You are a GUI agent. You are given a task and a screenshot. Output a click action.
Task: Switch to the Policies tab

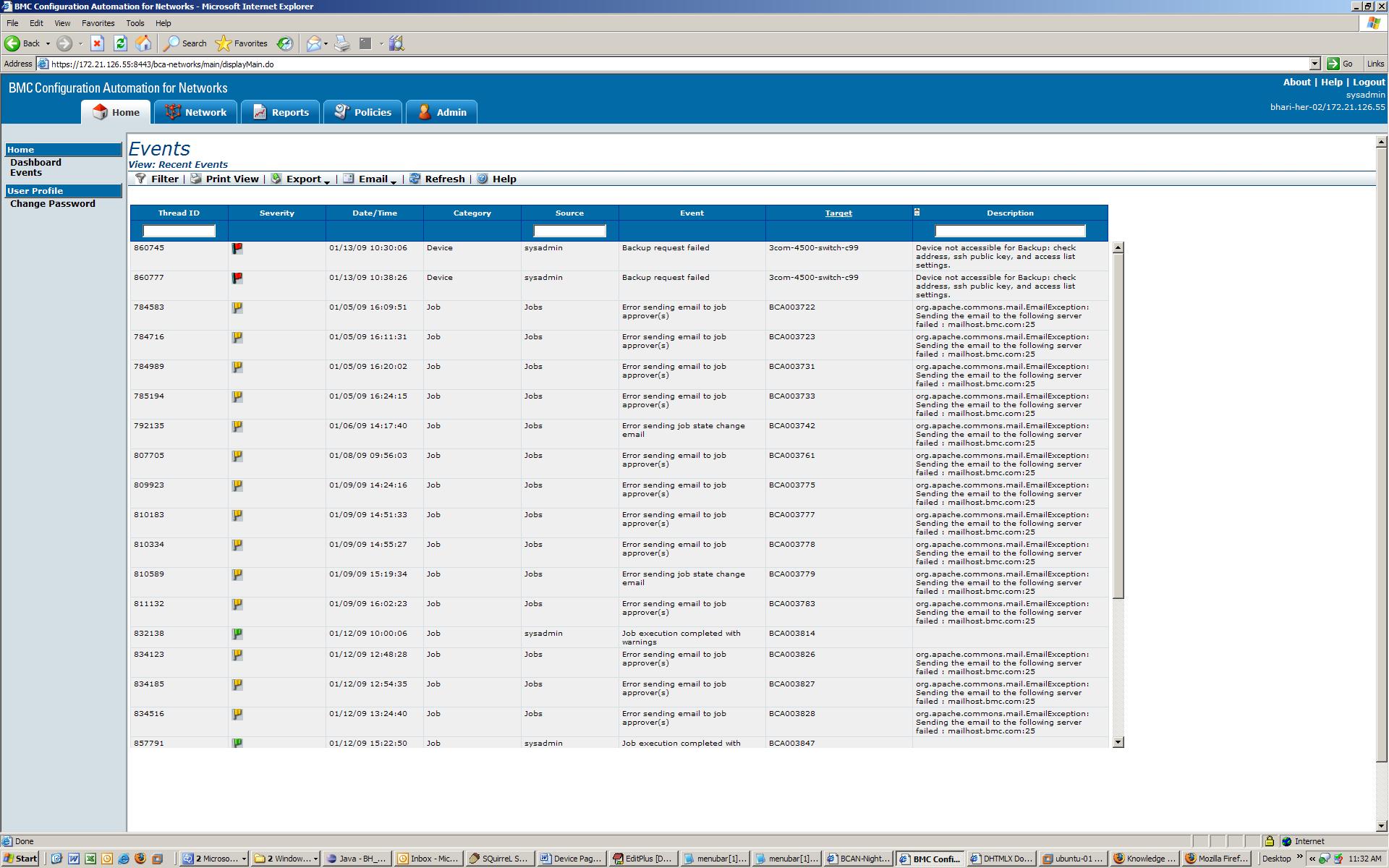[x=363, y=112]
